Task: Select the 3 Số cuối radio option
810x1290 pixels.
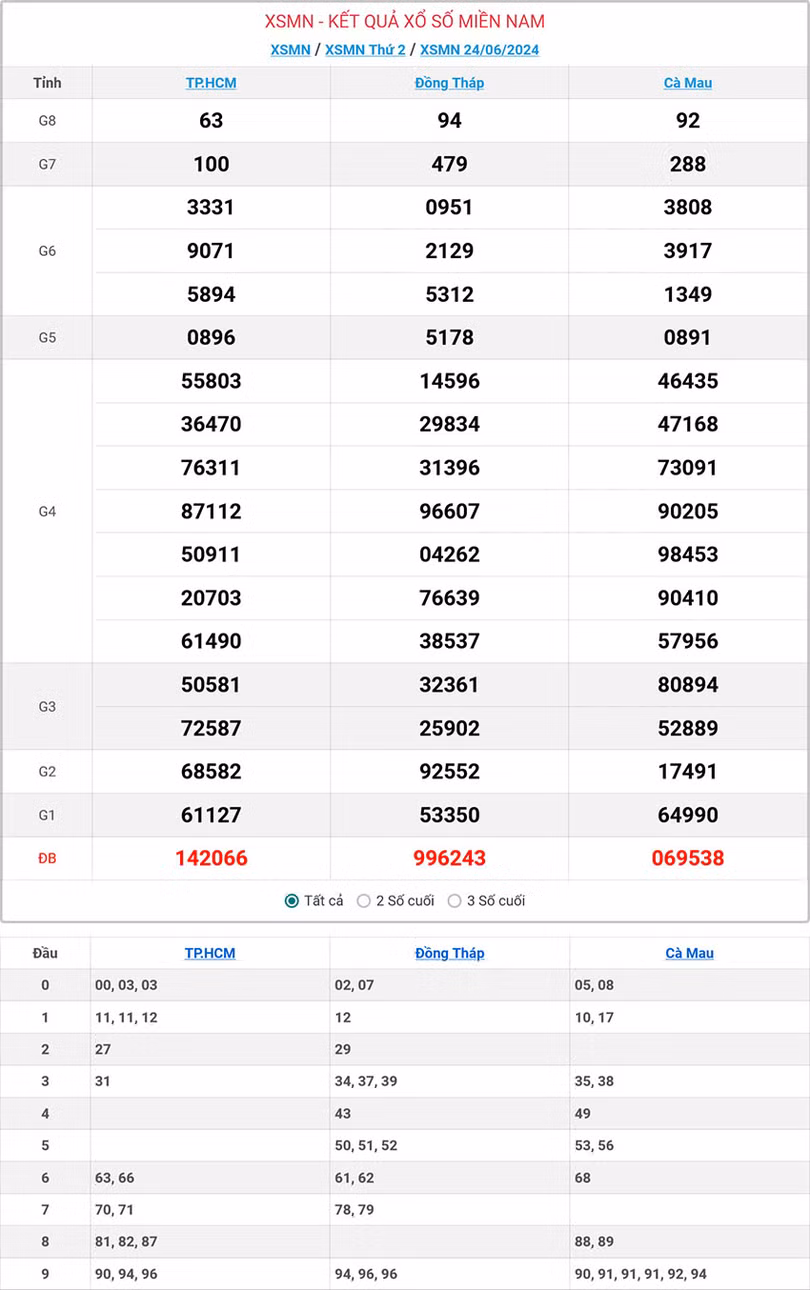Action: (455, 901)
